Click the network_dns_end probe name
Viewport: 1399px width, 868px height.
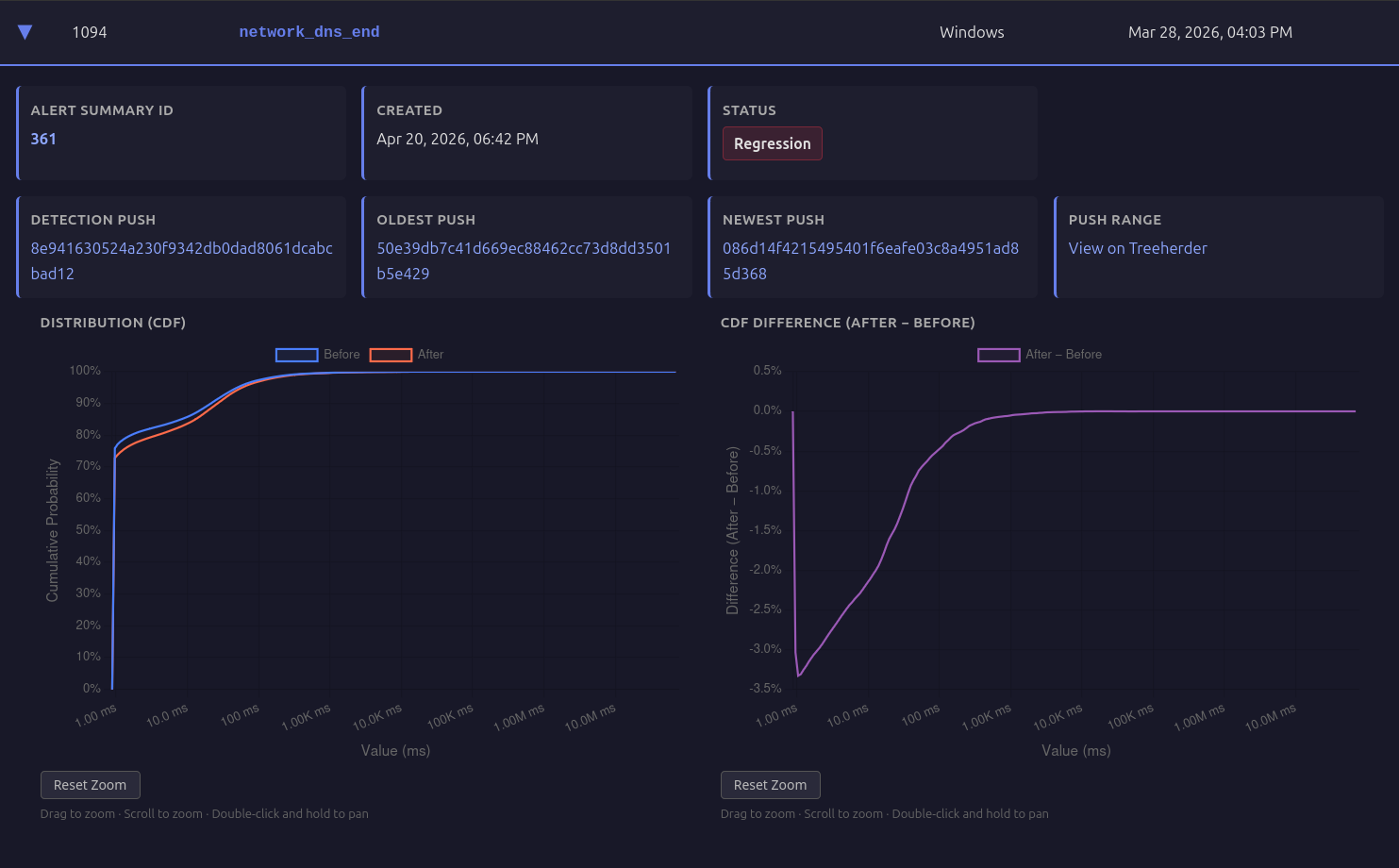coord(308,32)
